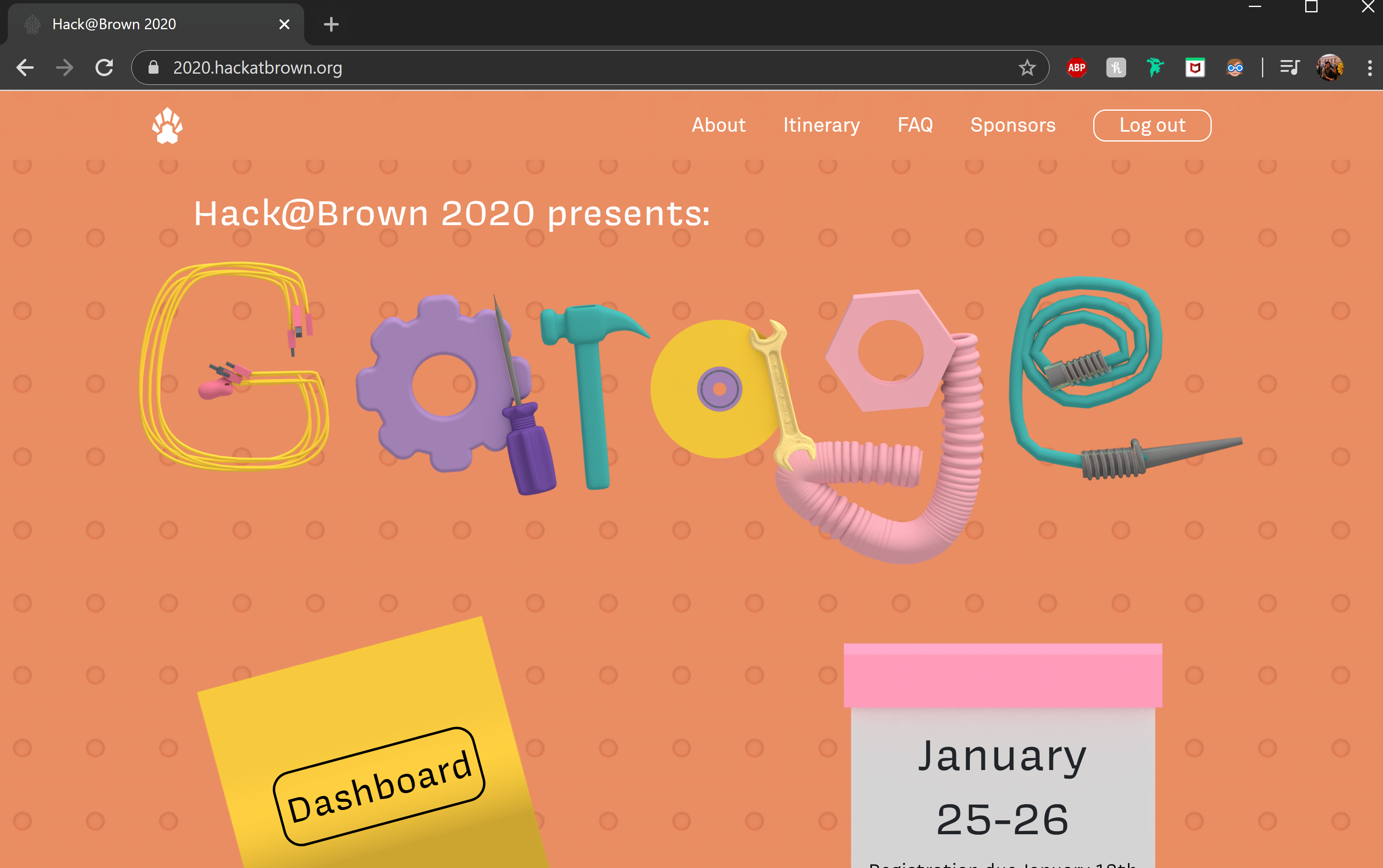Click the lock site-info icon
This screenshot has height=868, width=1383.
pos(153,68)
